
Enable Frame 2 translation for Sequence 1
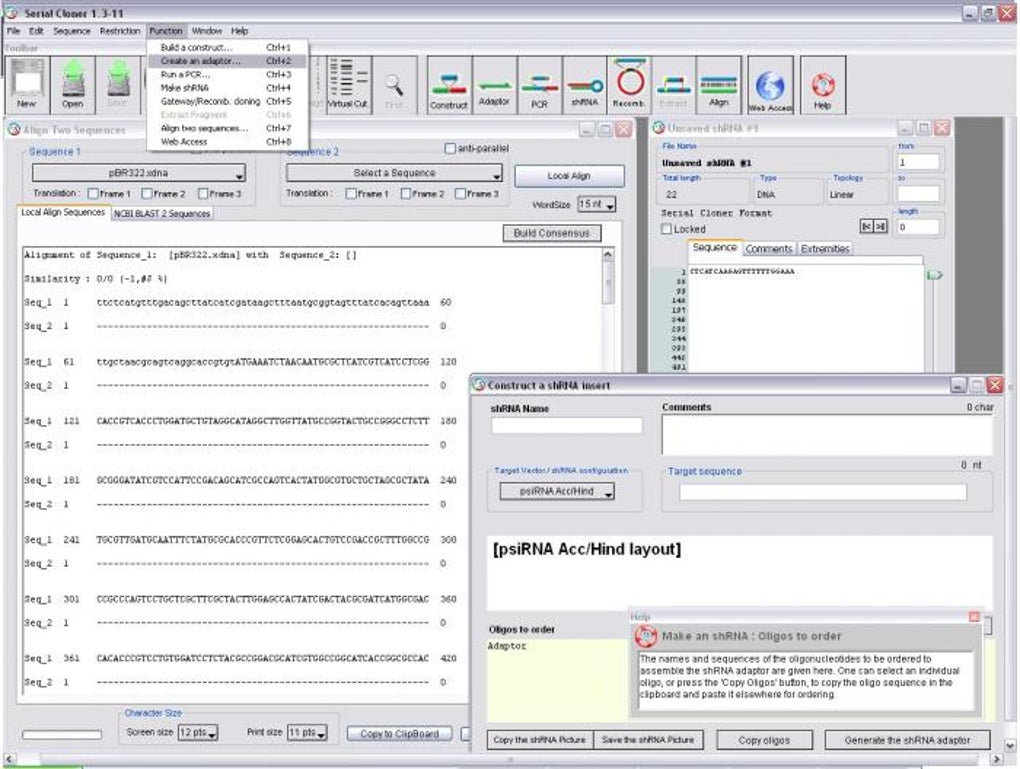click(147, 193)
